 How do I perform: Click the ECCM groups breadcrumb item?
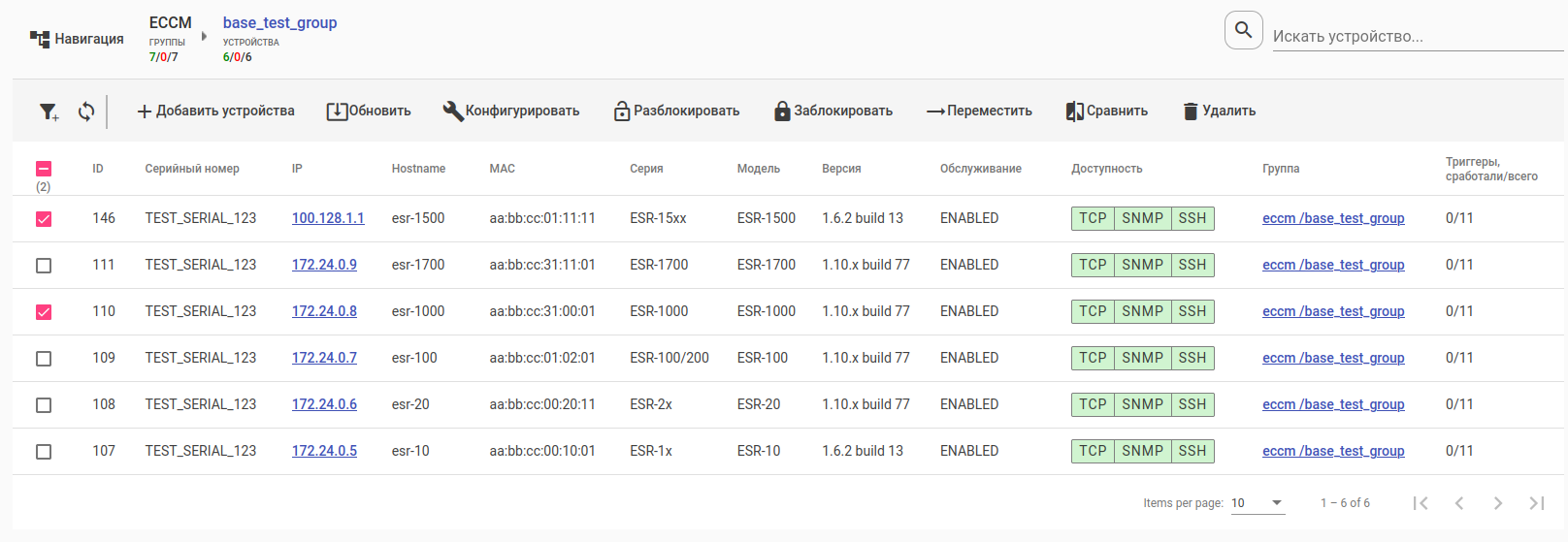[x=170, y=23]
